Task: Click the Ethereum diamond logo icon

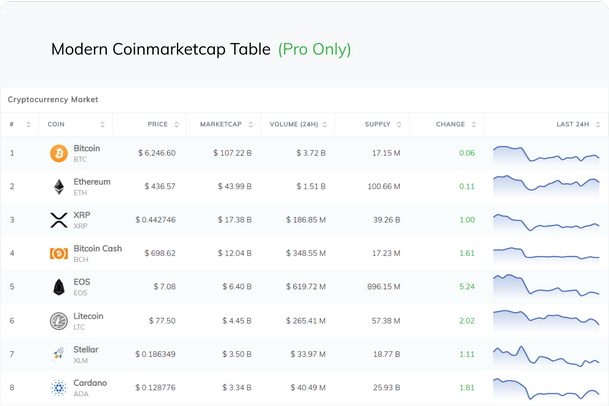Action: click(x=59, y=187)
